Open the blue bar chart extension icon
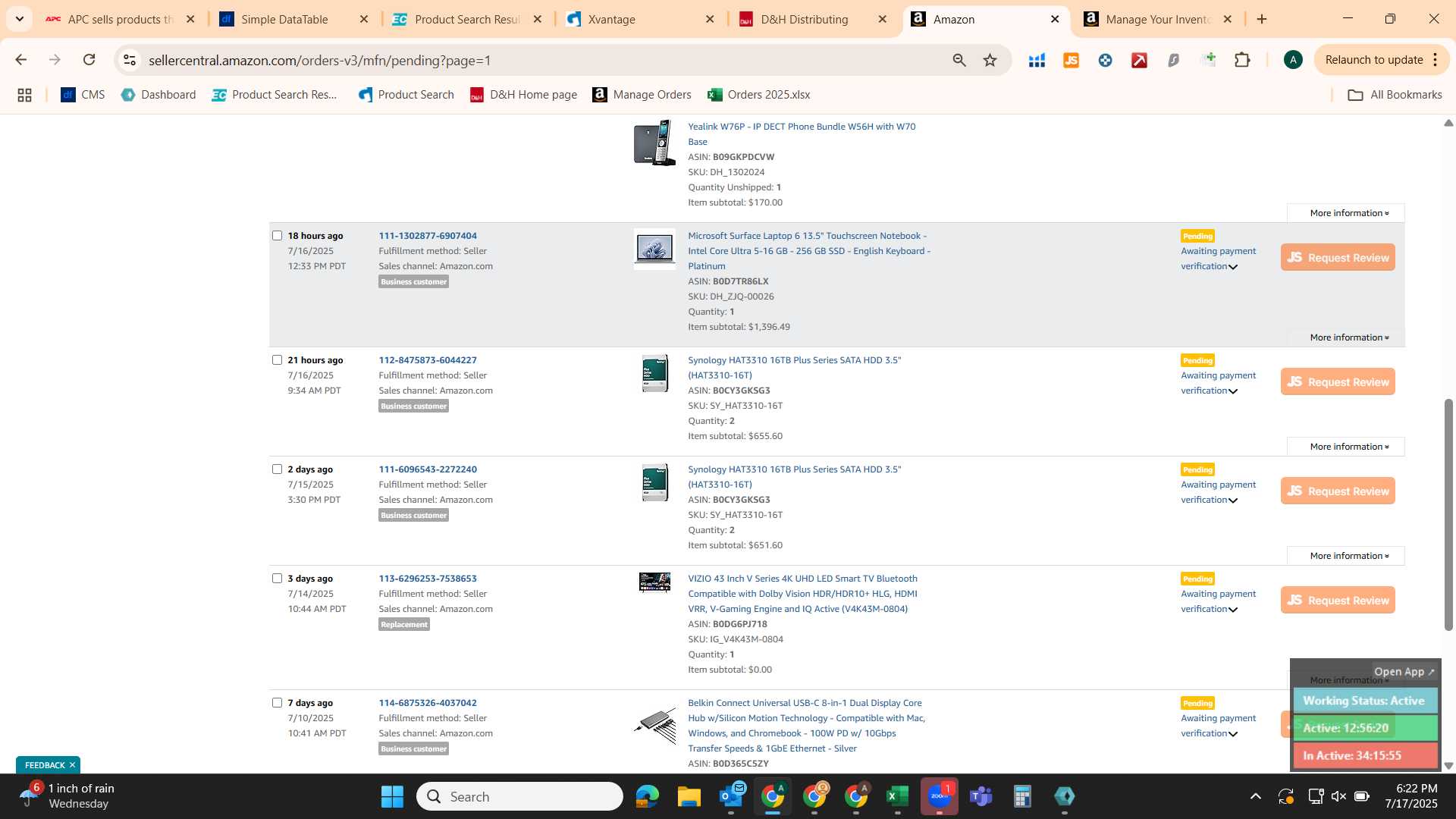Viewport: 1456px width, 819px height. (x=1037, y=60)
